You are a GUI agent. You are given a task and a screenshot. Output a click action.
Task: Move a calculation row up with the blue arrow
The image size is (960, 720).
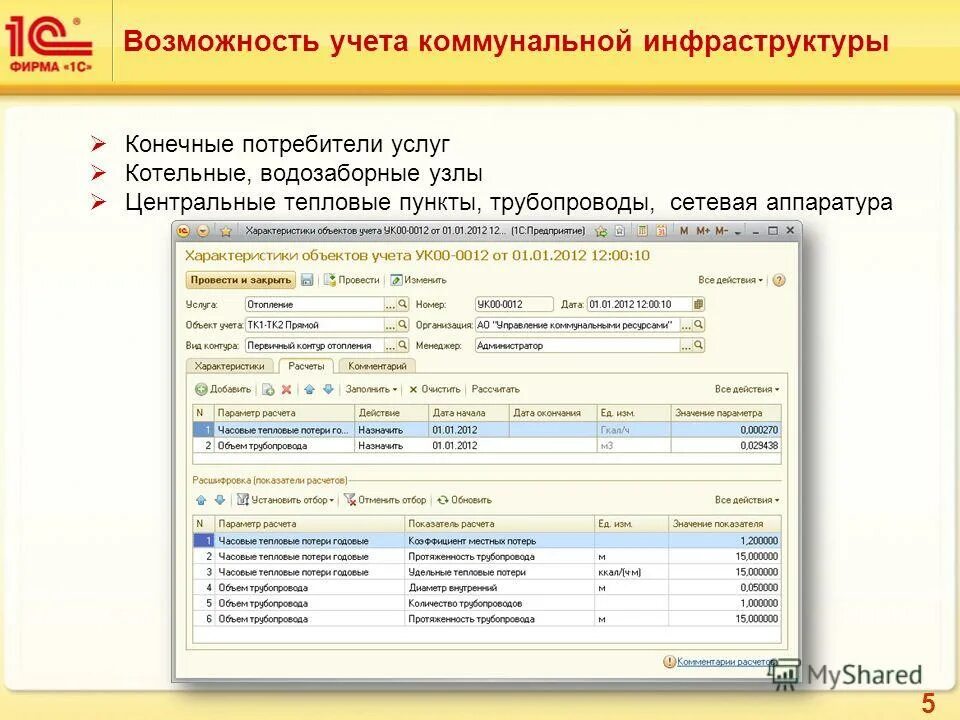tap(308, 390)
